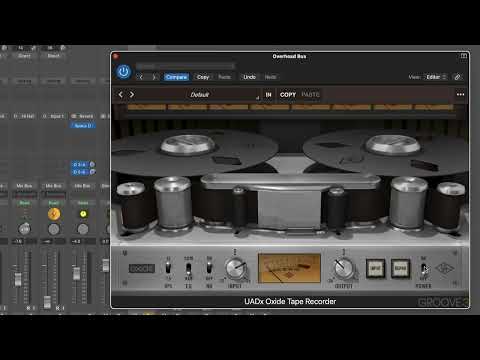Open the Default preset menu
This screenshot has height=360, width=480.
pyautogui.click(x=199, y=95)
